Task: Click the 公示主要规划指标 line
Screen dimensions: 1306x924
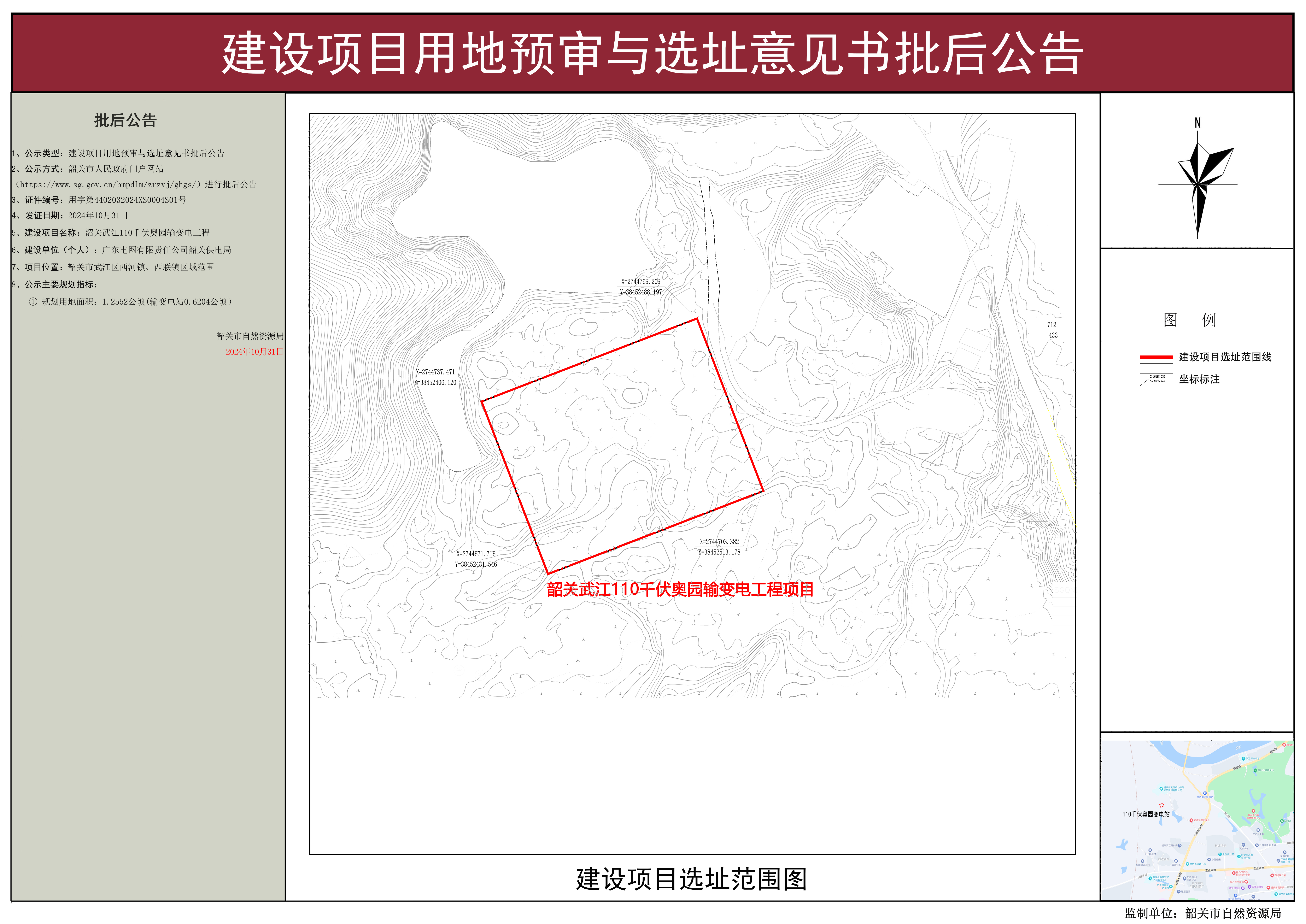Action: pos(55,284)
